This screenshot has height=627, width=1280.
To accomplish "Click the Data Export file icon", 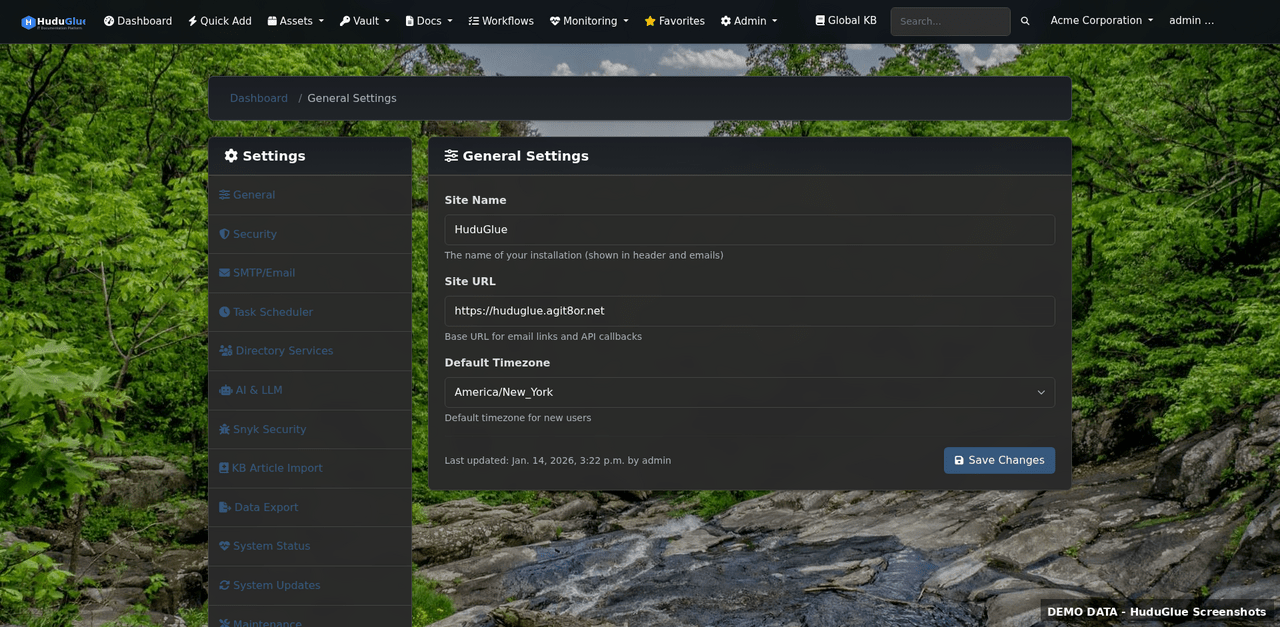I will (x=225, y=507).
